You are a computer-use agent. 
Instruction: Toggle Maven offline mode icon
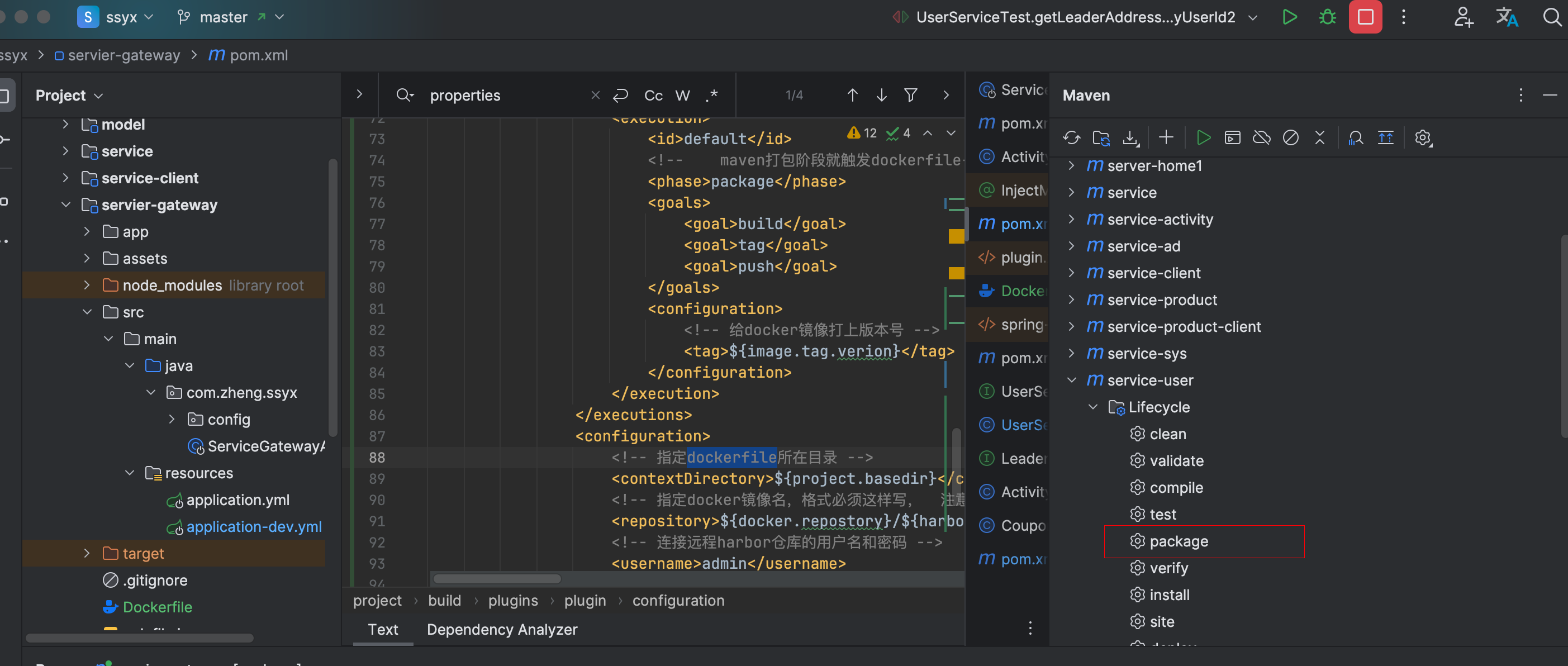click(1261, 137)
